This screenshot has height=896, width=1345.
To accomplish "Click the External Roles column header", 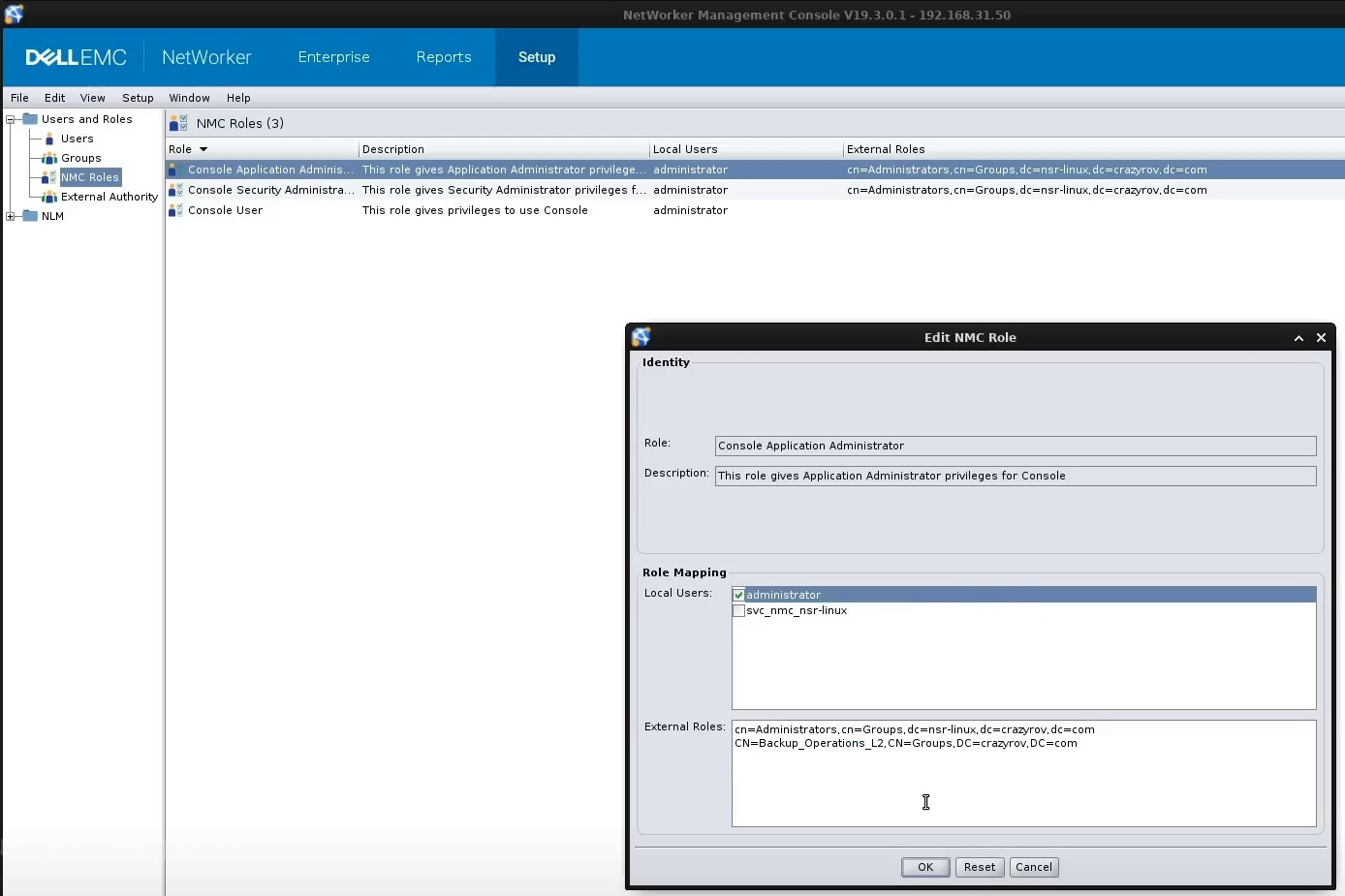I will (1093, 149).
